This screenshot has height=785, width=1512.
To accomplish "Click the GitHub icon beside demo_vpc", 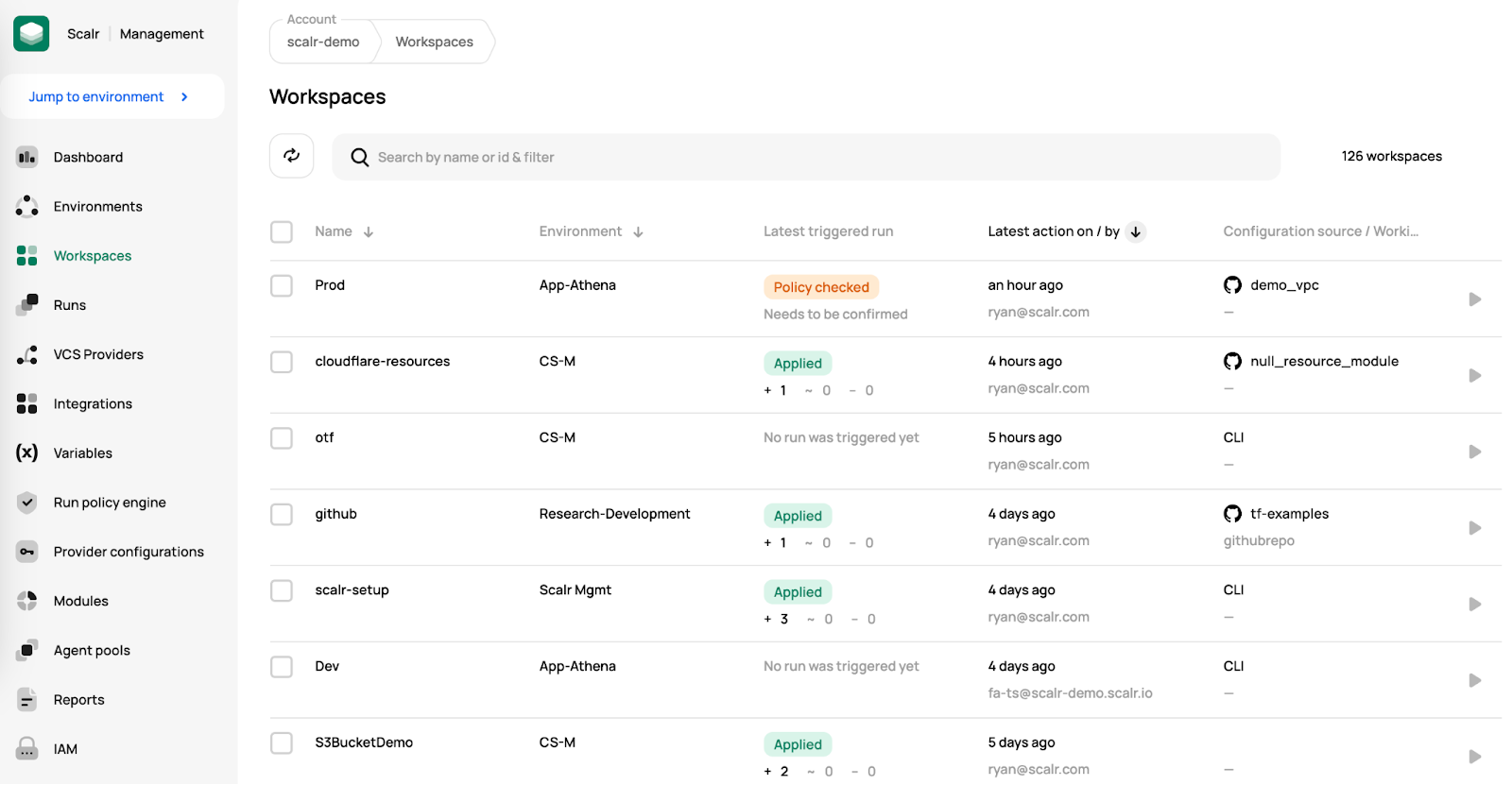I will coord(1232,284).
